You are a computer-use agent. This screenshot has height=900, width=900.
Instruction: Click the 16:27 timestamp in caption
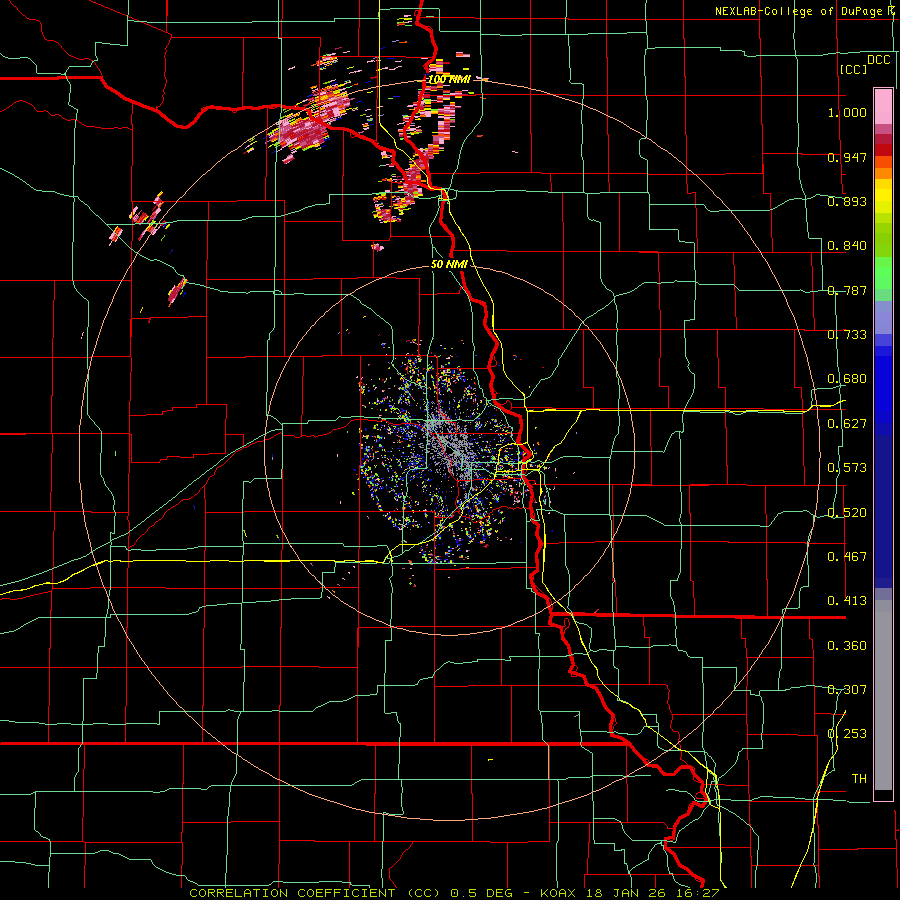click(x=700, y=893)
